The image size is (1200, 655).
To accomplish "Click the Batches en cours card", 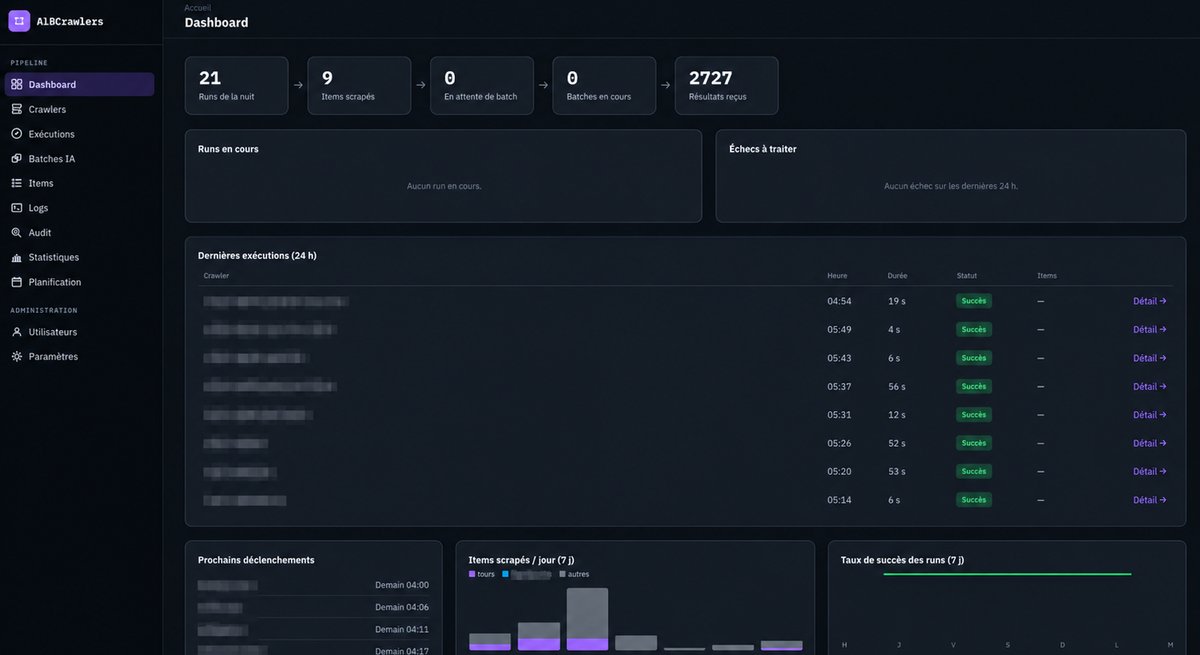I will coord(604,85).
